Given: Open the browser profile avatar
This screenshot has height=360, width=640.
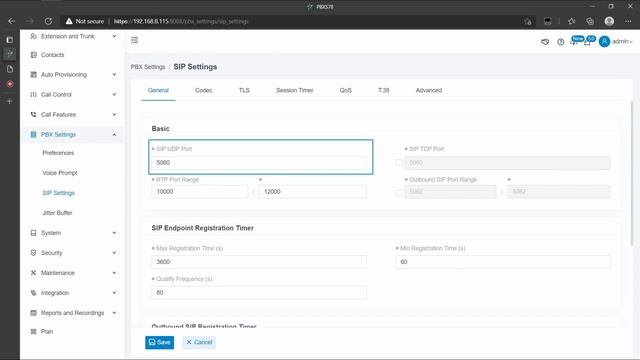Looking at the screenshot, I should (609, 21).
